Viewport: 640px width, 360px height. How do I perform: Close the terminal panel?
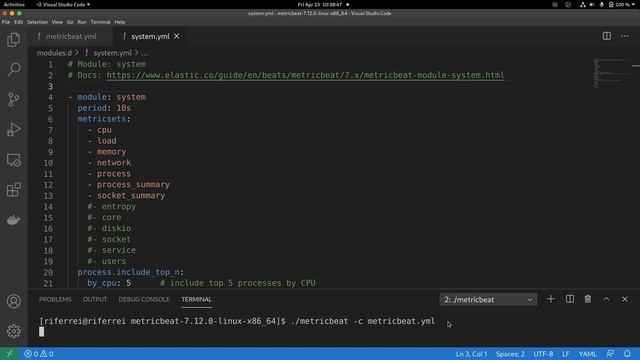(625, 299)
